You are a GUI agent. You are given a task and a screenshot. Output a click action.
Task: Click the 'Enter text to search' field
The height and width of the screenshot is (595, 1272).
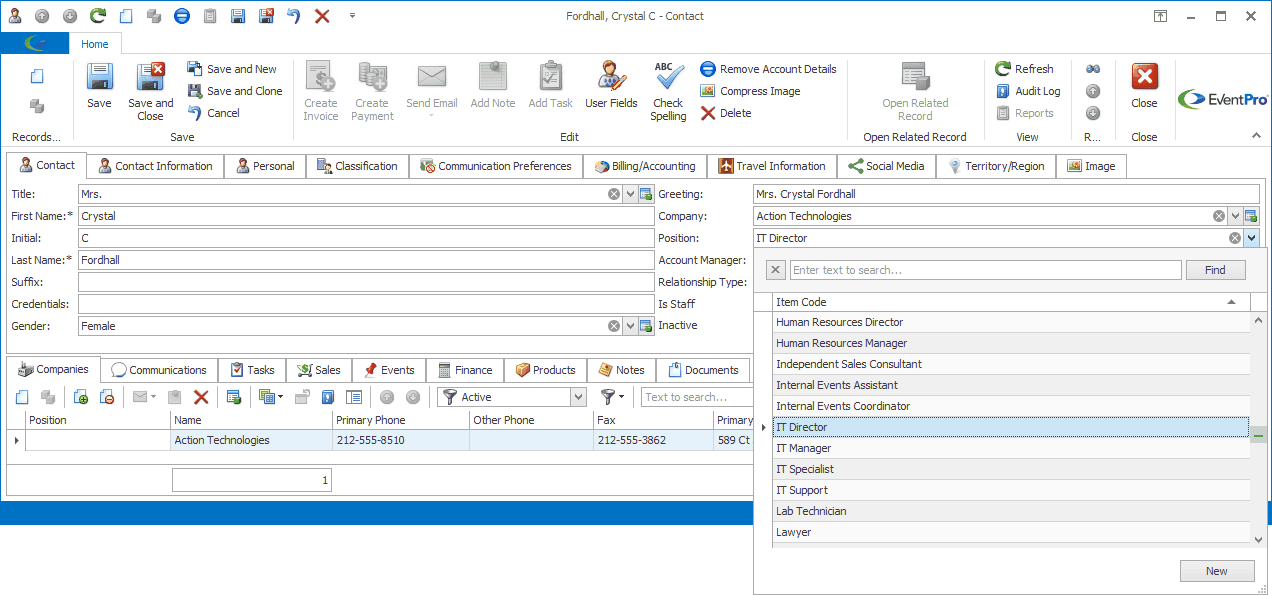click(985, 270)
